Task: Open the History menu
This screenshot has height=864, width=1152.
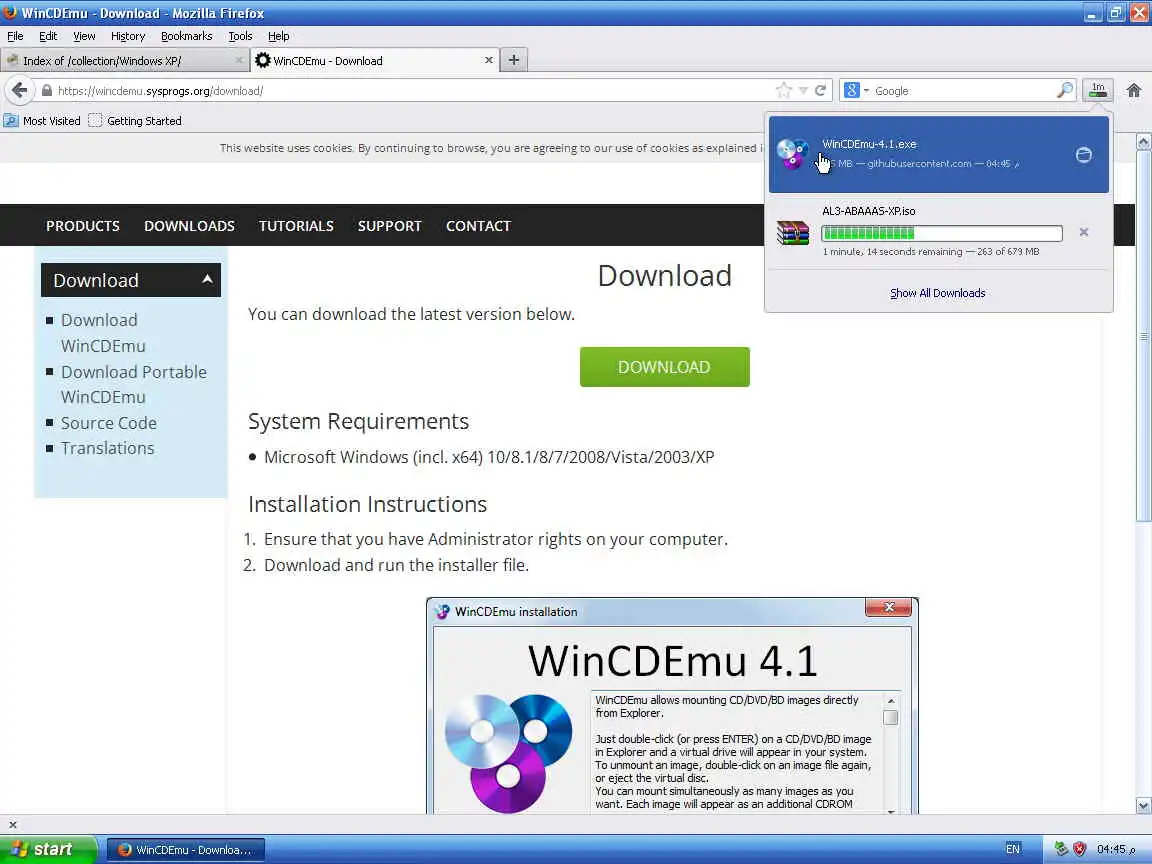Action: click(128, 36)
